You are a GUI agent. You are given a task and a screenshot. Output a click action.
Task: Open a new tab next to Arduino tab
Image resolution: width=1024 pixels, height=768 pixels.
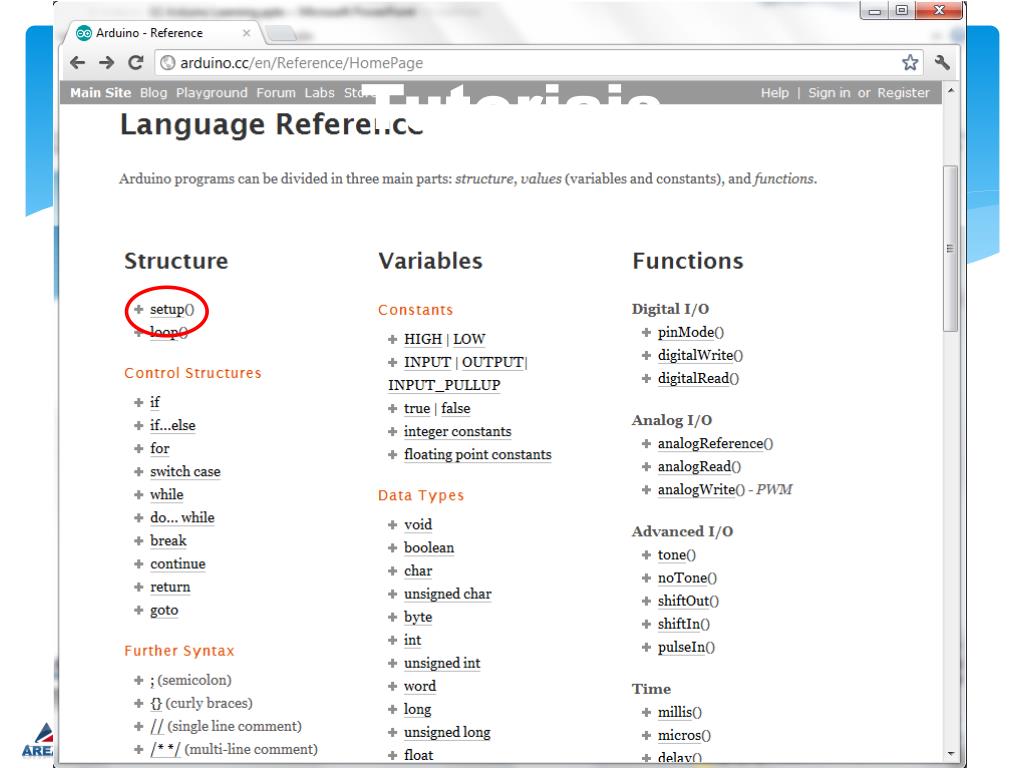tap(281, 33)
